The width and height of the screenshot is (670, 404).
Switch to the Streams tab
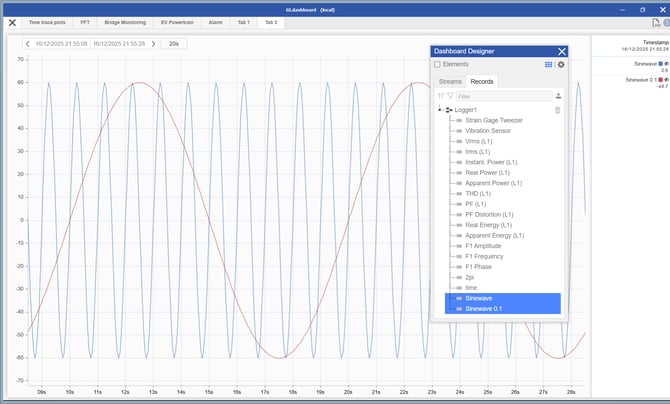pos(450,81)
